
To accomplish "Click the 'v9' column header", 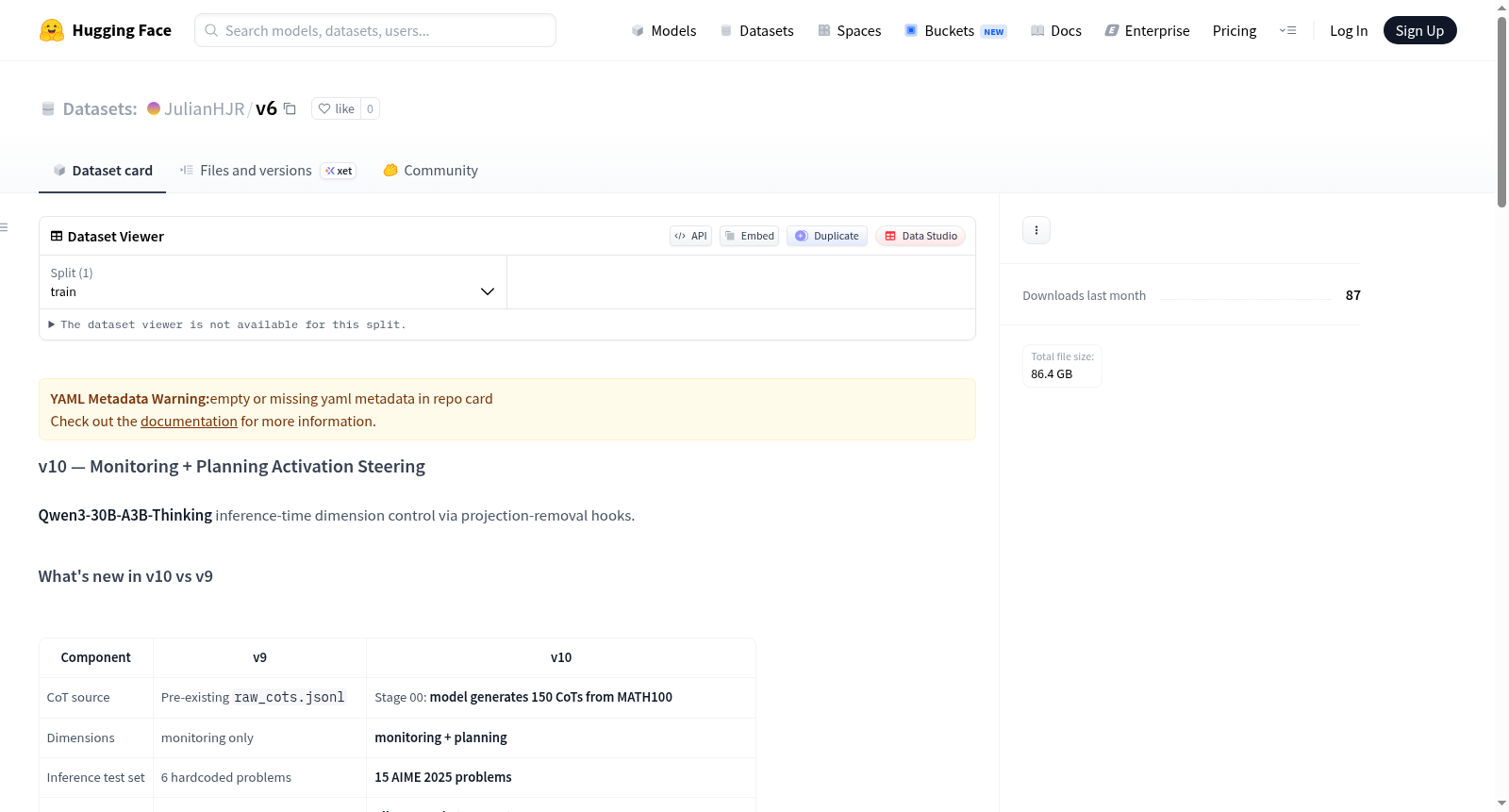I will (x=259, y=657).
